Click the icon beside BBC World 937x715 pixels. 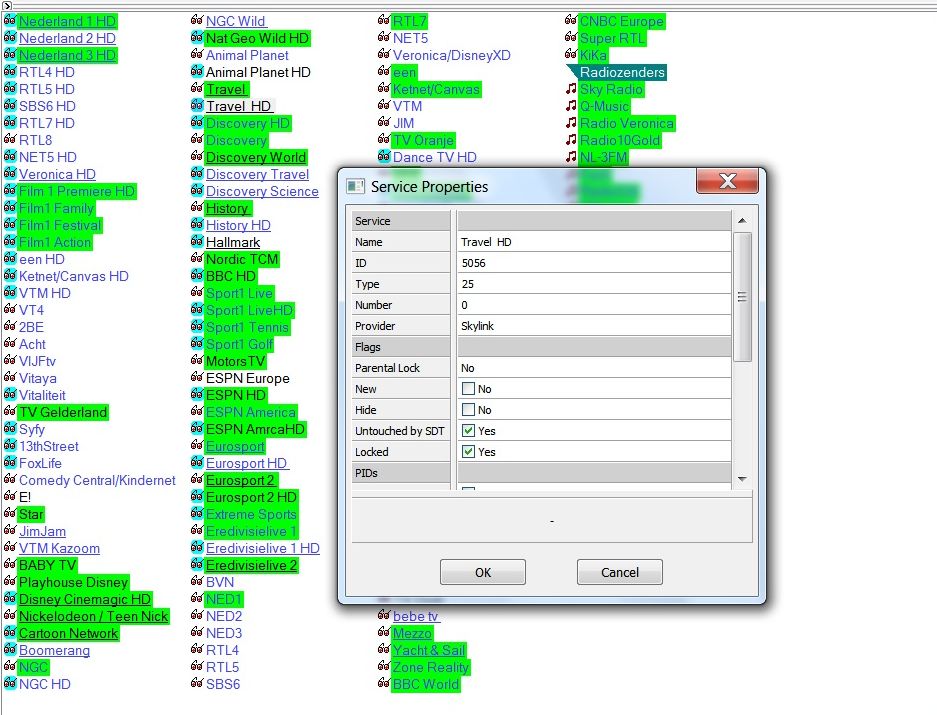[x=384, y=684]
